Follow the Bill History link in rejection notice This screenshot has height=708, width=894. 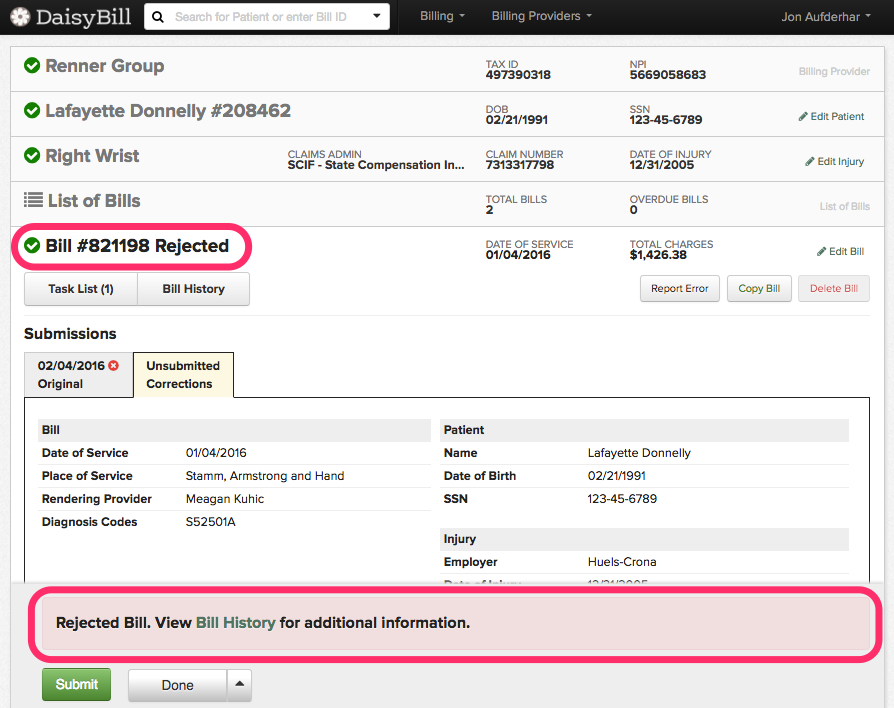(x=235, y=622)
